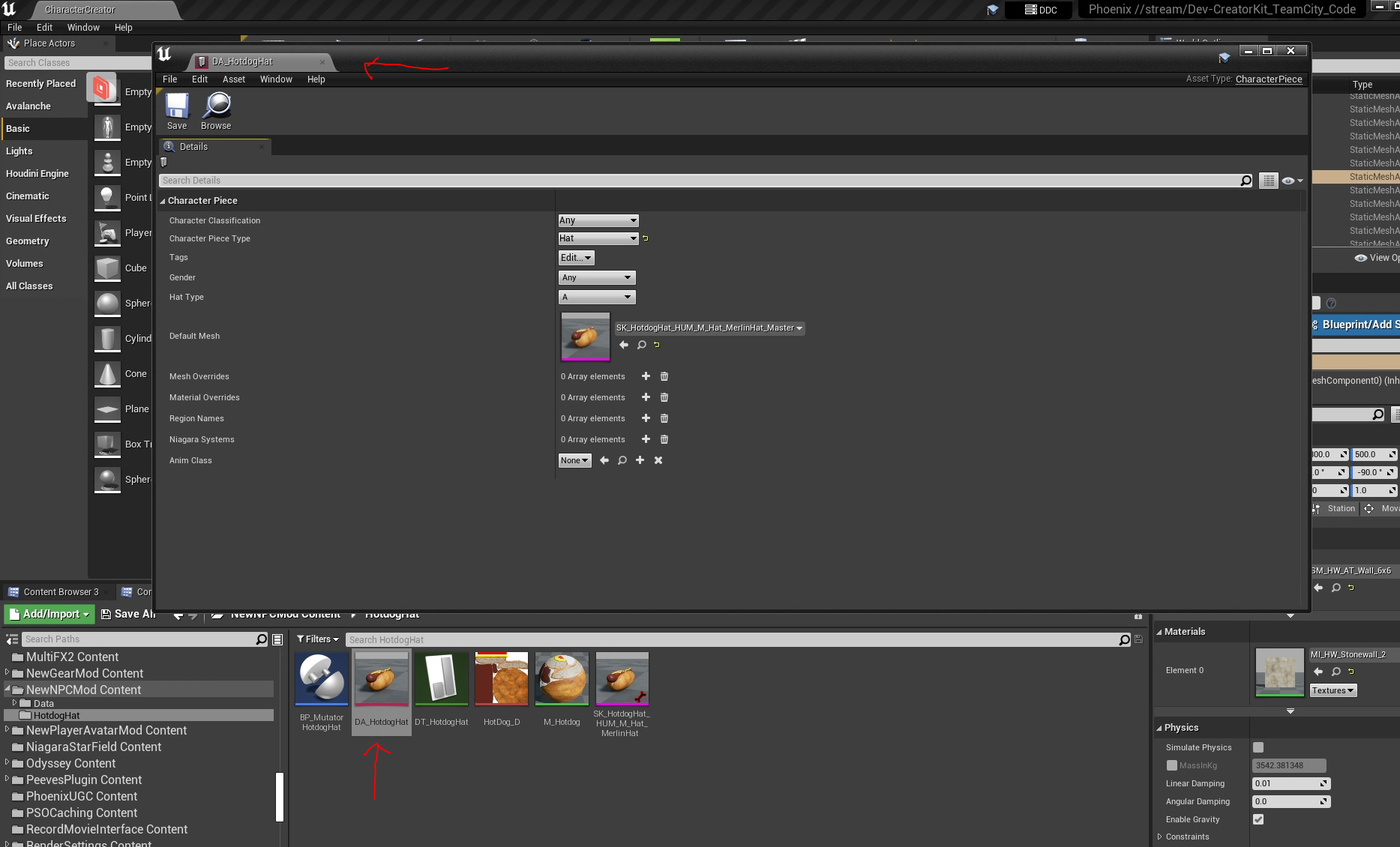Empty the Material Overrides array

click(x=664, y=397)
